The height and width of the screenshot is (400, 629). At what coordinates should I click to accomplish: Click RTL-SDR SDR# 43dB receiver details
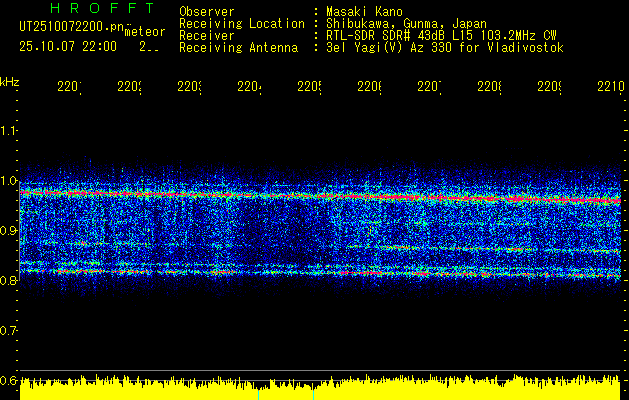point(441,36)
